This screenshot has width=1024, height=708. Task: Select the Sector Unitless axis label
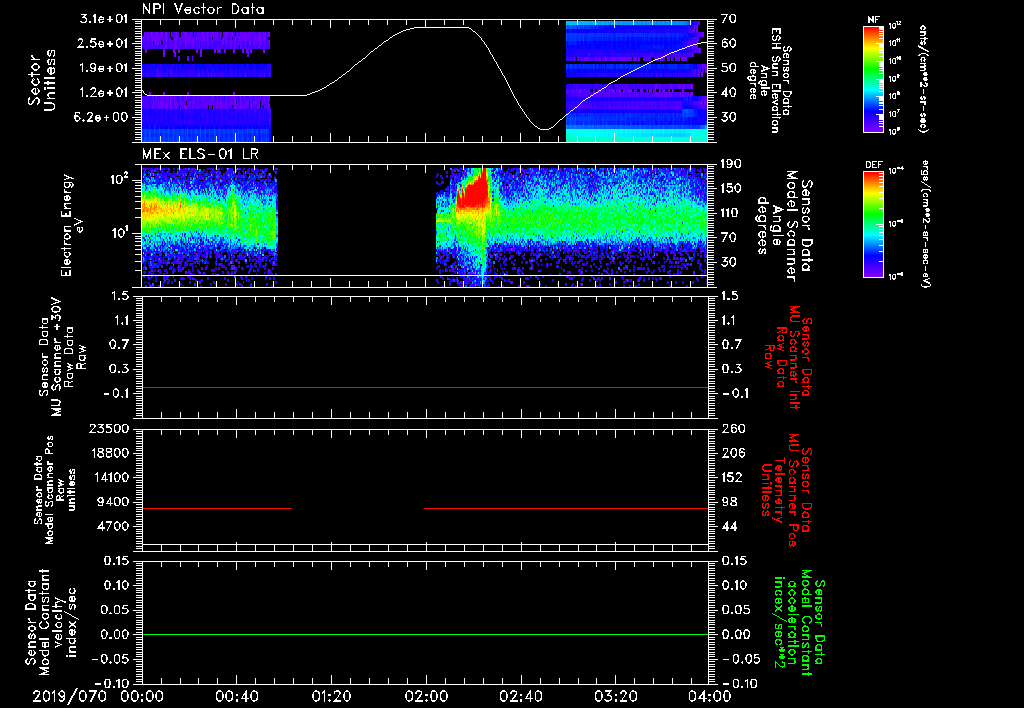pos(42,80)
